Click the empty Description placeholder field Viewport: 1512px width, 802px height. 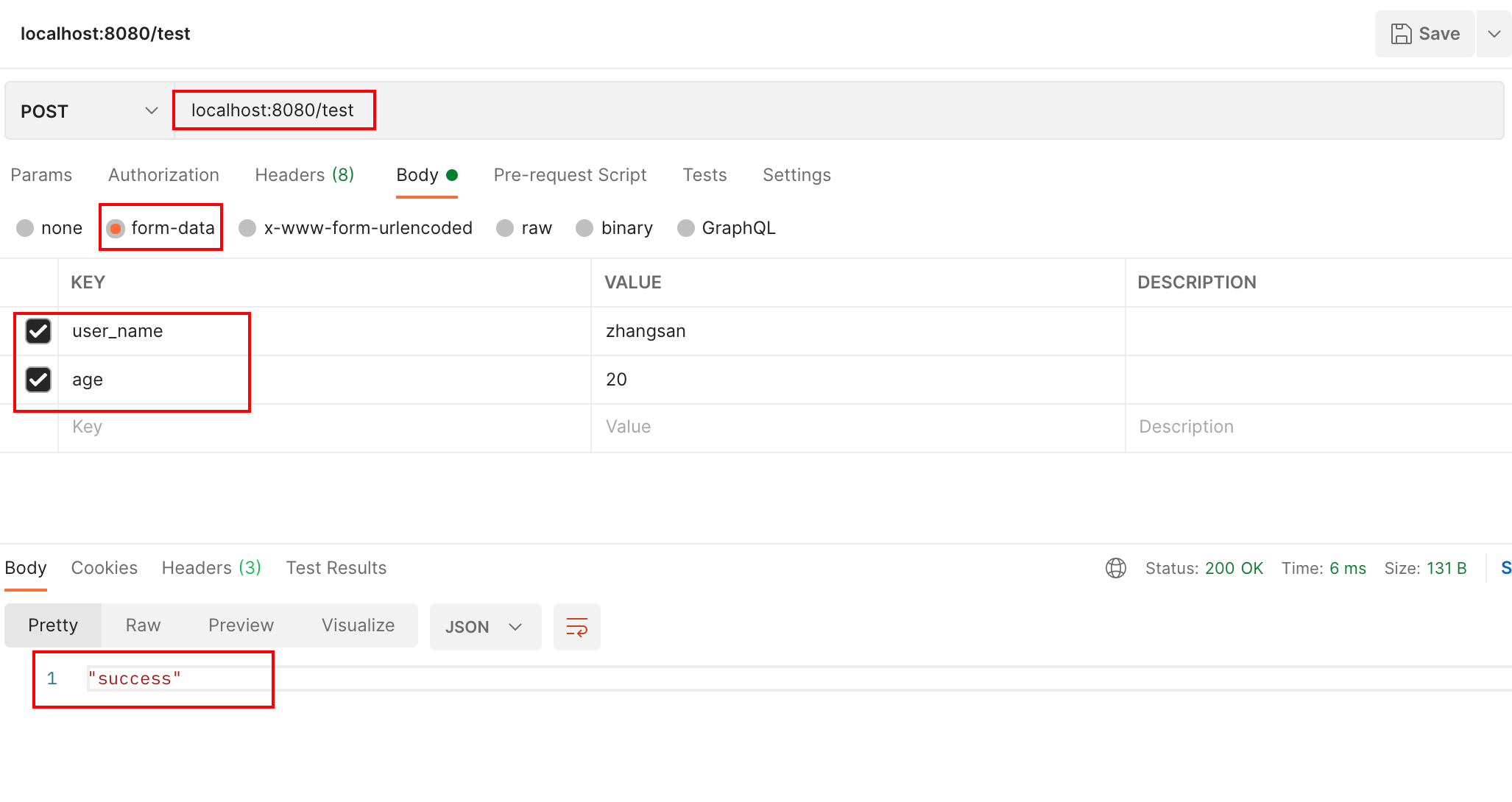(1318, 427)
